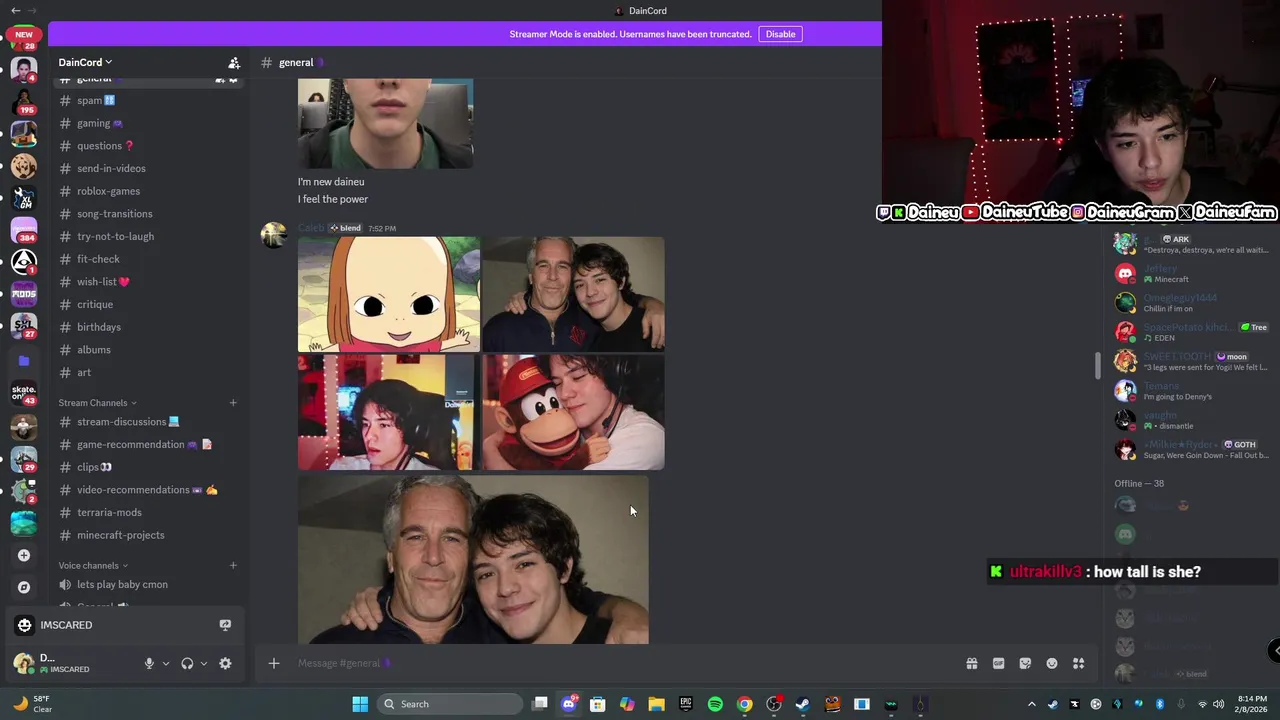Create channel in Voice channels category
Screen dimensions: 1280x720
tap(233, 566)
